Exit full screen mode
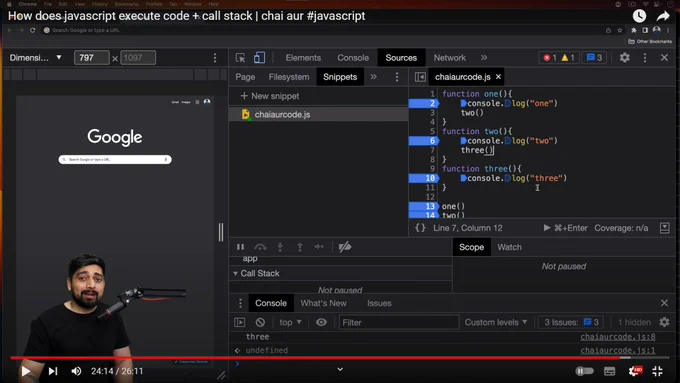This screenshot has width=680, height=383. 657,371
